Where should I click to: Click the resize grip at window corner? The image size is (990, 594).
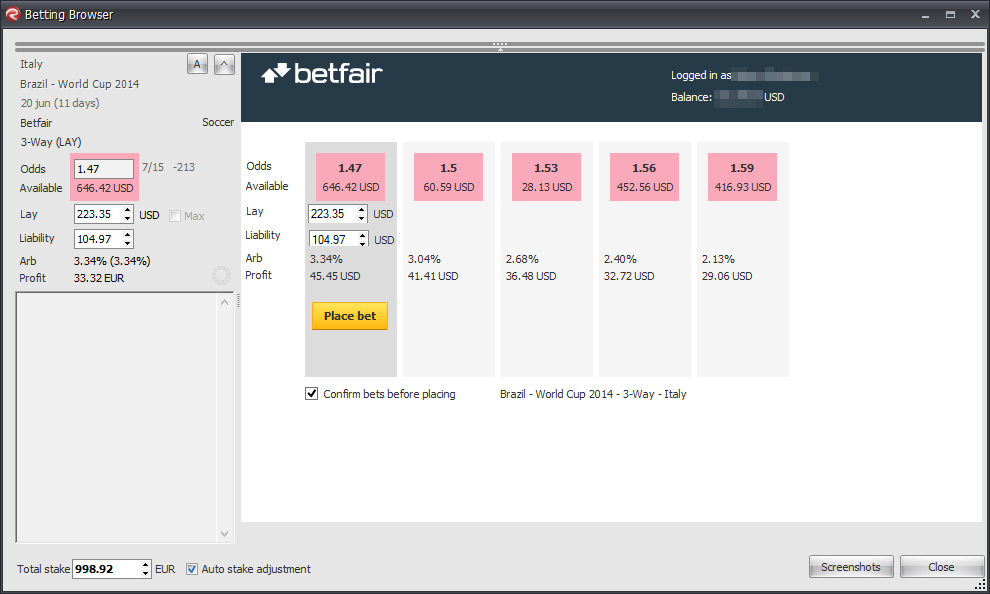coord(981,585)
